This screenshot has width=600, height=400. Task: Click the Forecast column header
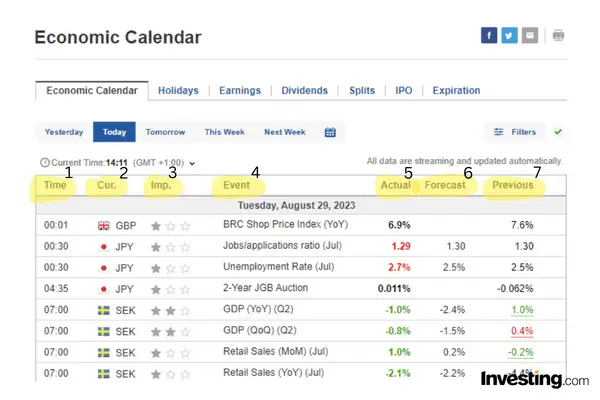coord(445,185)
